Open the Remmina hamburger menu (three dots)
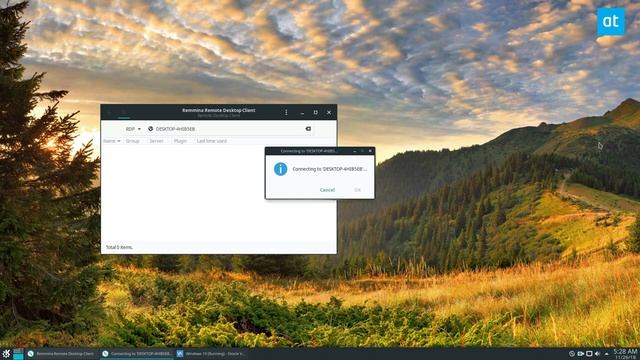640x360 pixels. tap(286, 112)
